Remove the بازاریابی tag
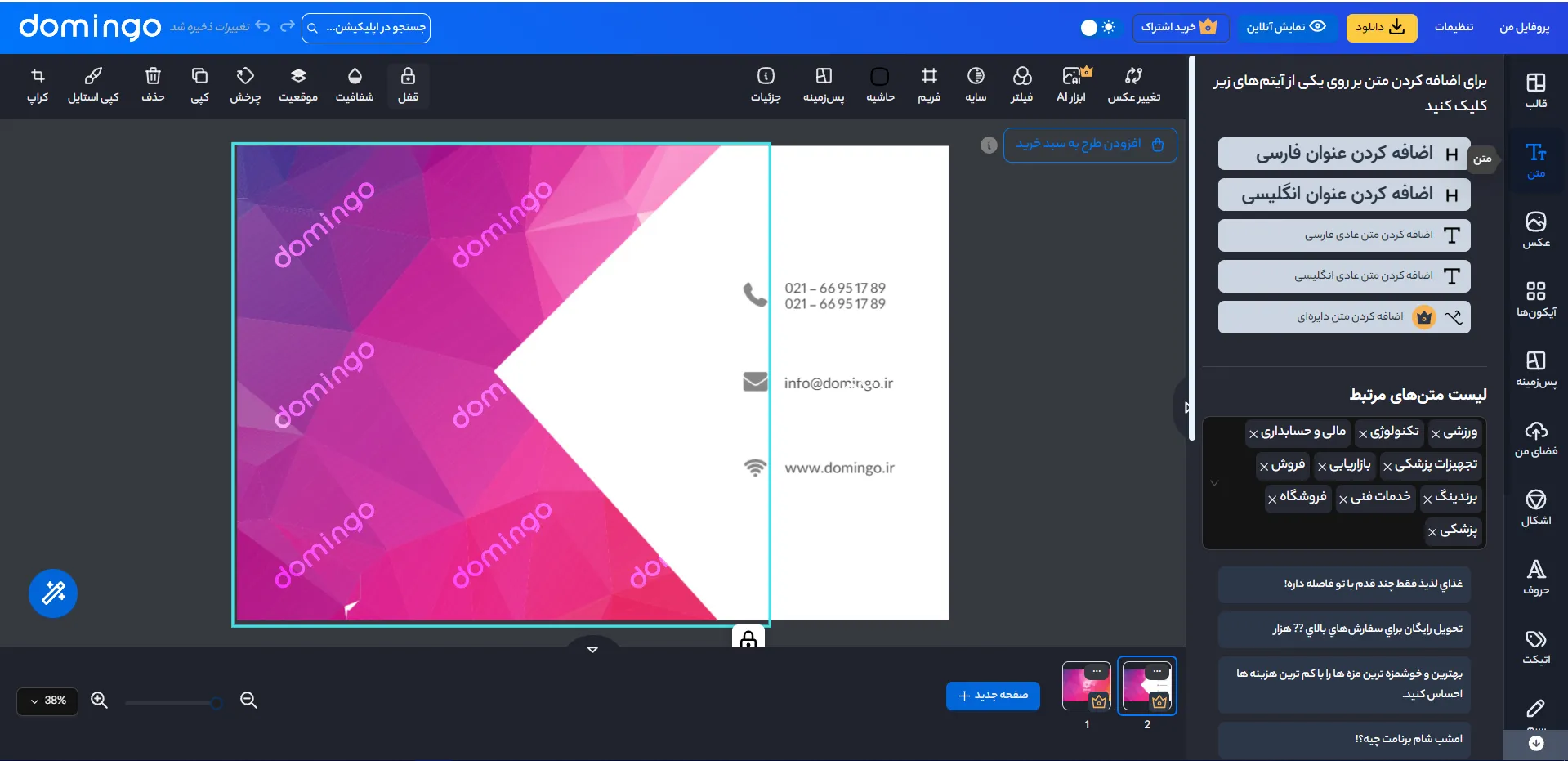The height and width of the screenshot is (761, 1568). pos(1322,467)
